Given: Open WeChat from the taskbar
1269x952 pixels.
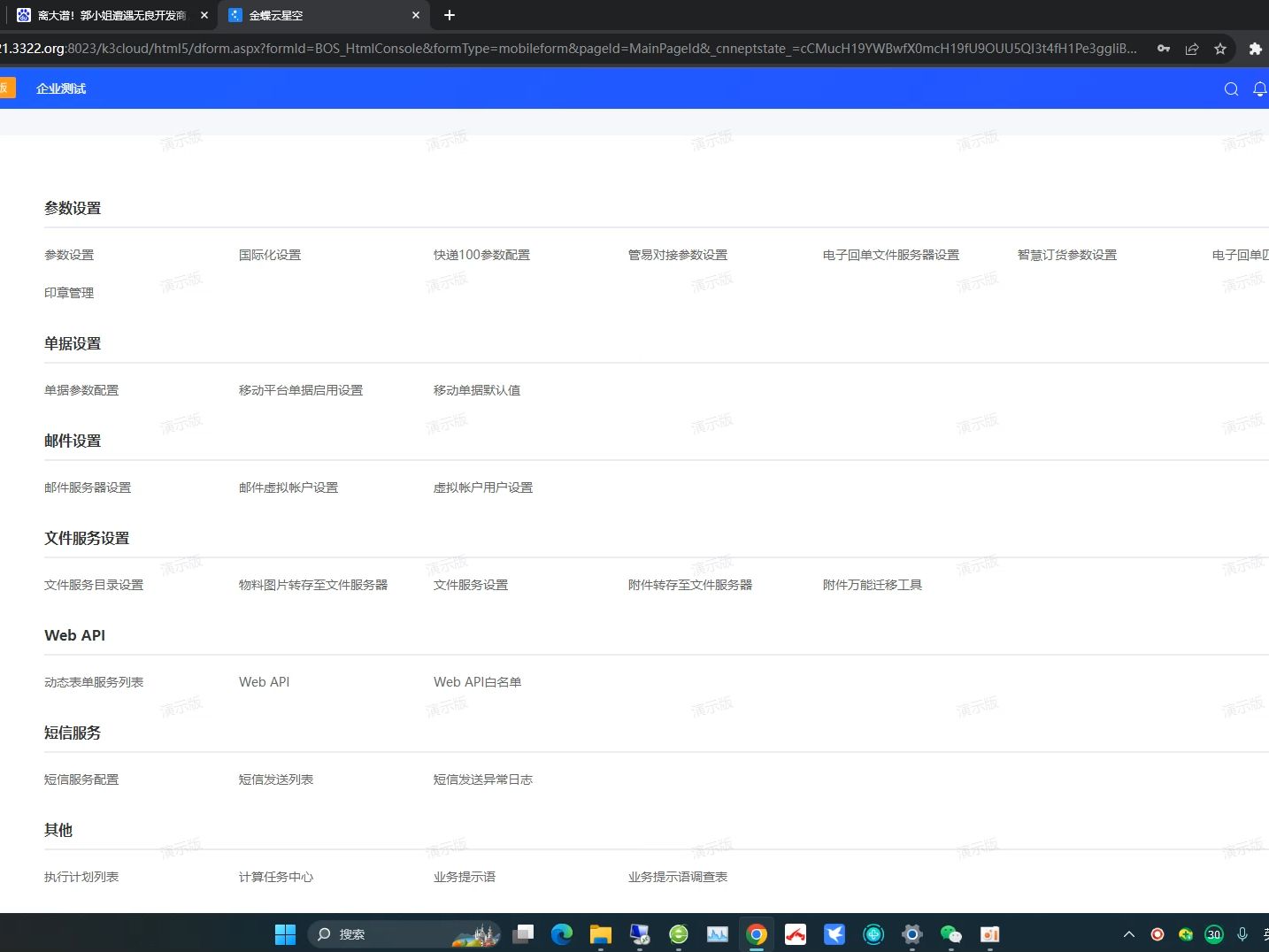Looking at the screenshot, I should tap(951, 934).
